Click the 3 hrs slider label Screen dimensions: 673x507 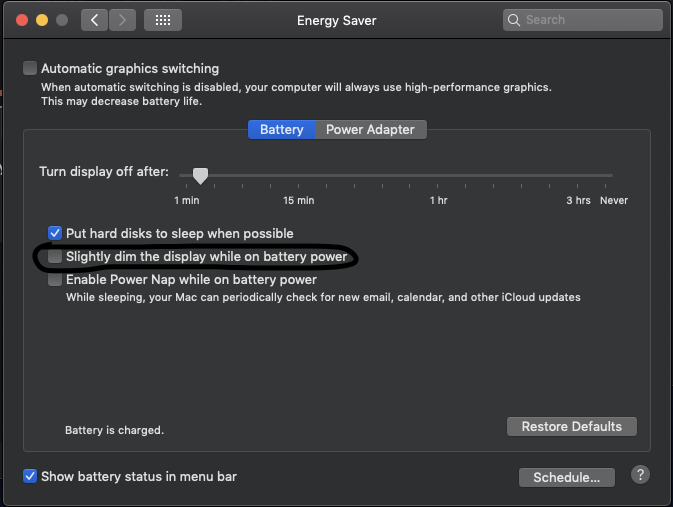coord(578,200)
